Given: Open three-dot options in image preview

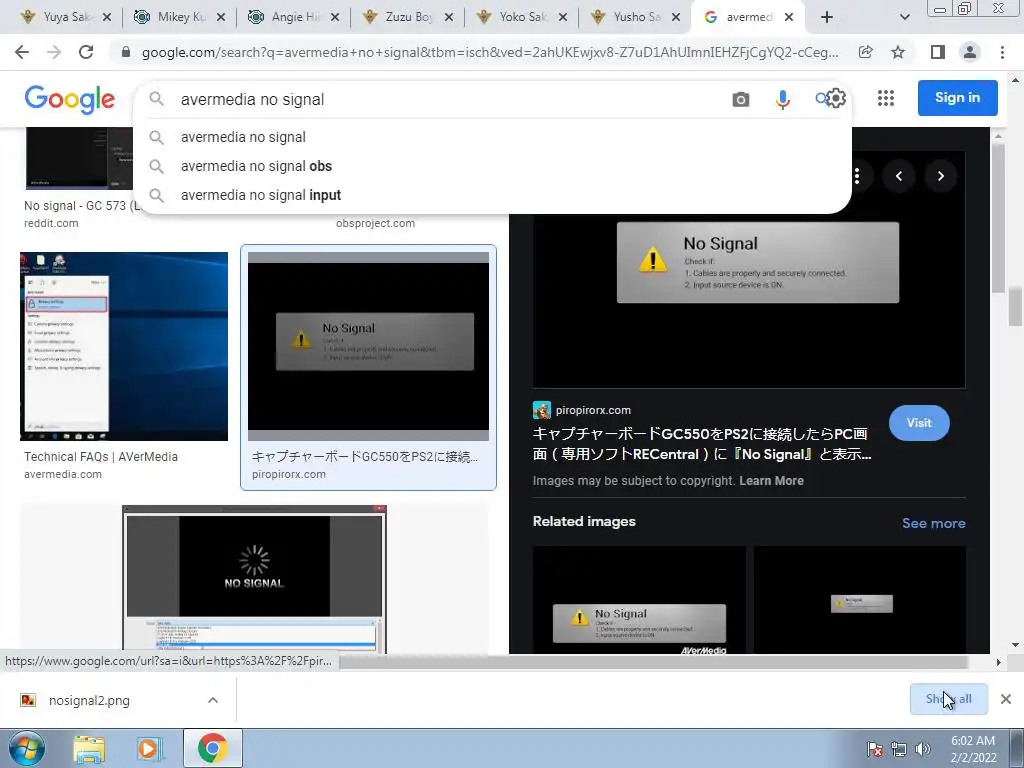Looking at the screenshot, I should 857,176.
